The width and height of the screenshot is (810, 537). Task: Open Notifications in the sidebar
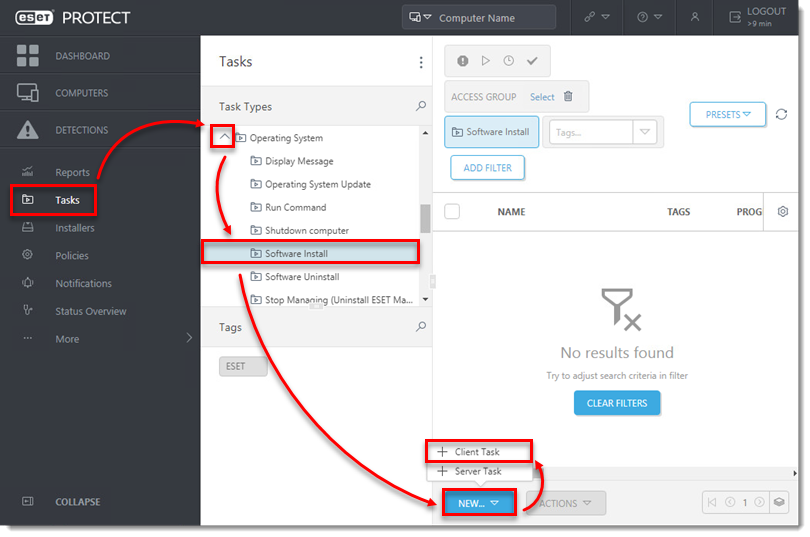[83, 283]
